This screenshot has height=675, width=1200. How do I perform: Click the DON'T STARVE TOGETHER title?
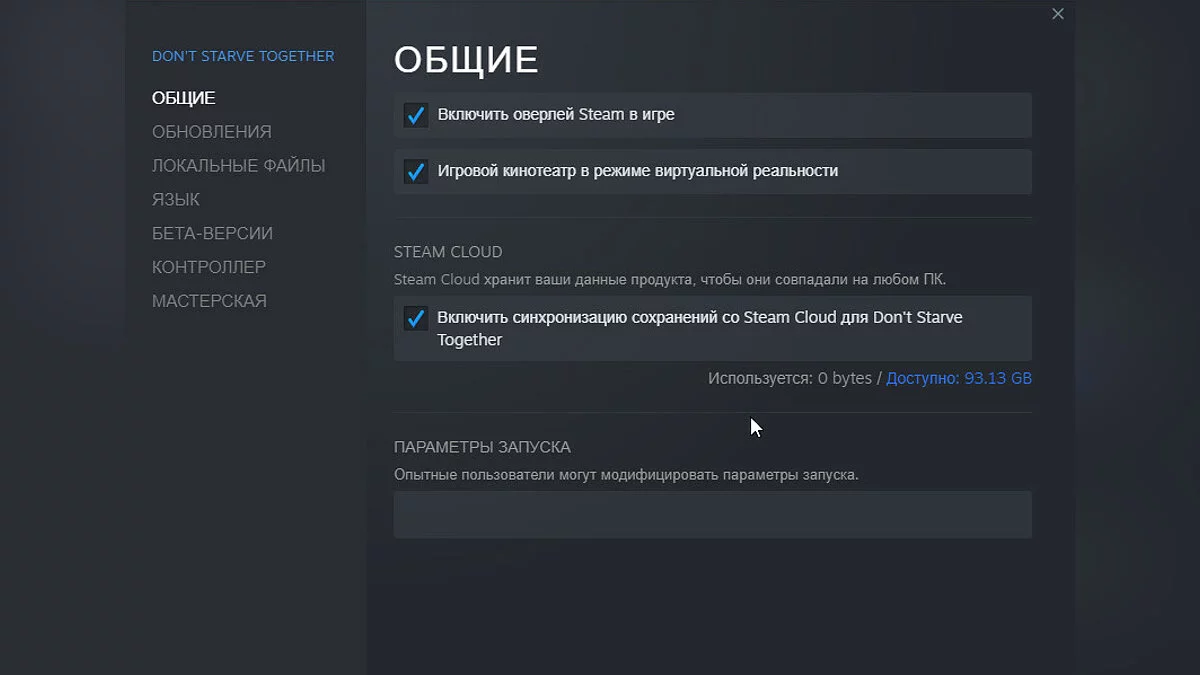click(x=243, y=56)
